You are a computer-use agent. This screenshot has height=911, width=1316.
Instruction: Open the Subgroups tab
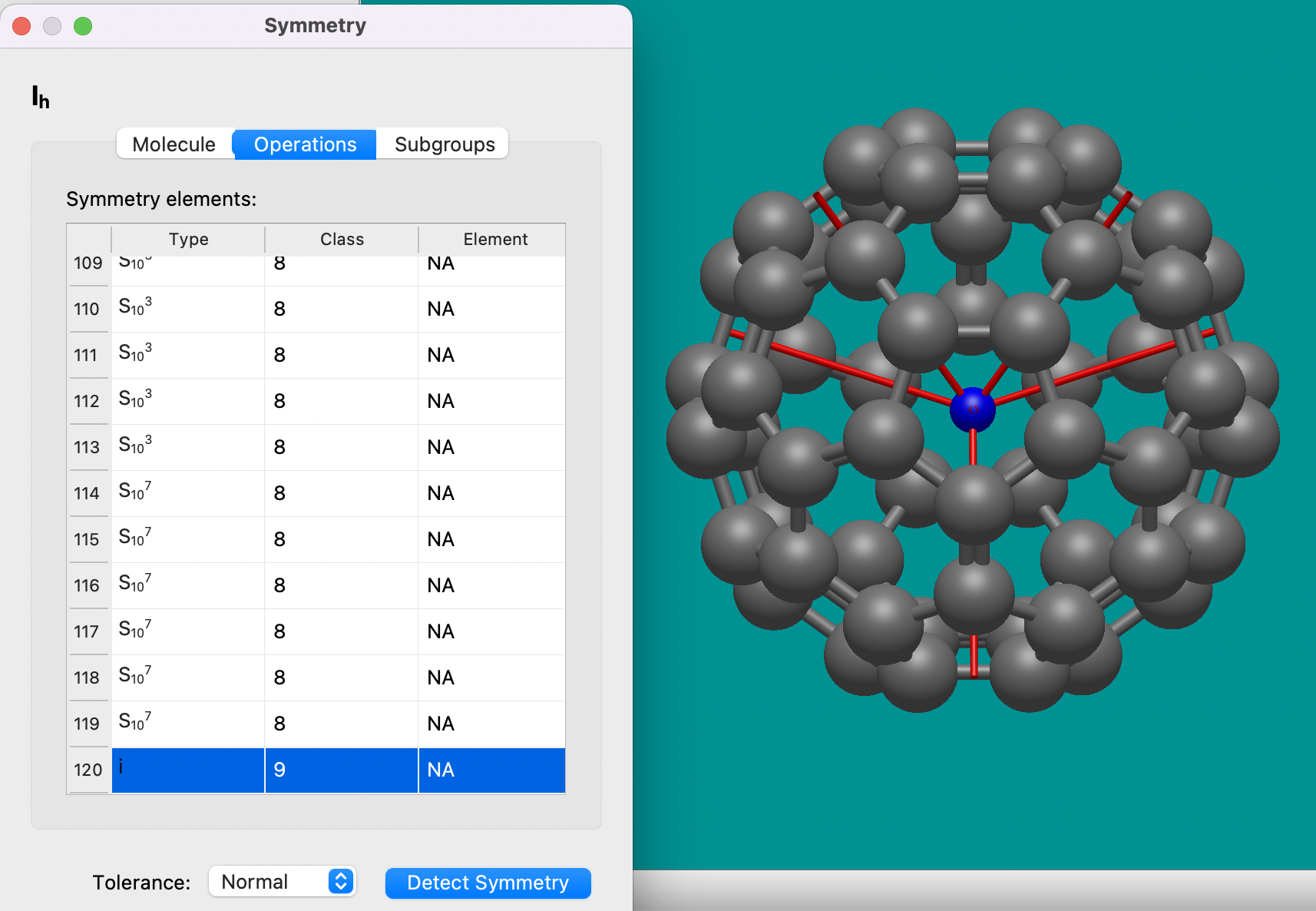point(444,144)
